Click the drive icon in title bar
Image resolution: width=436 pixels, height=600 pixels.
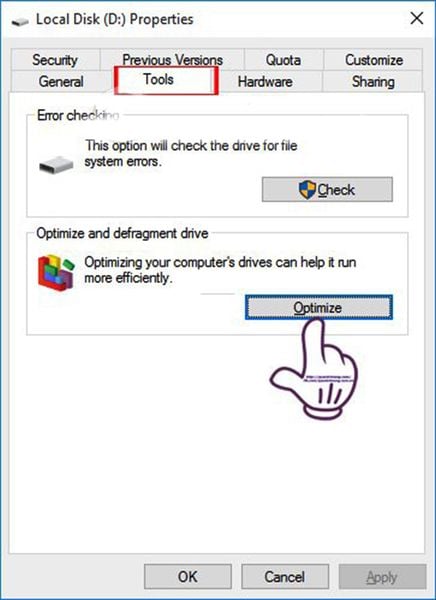[20, 22]
